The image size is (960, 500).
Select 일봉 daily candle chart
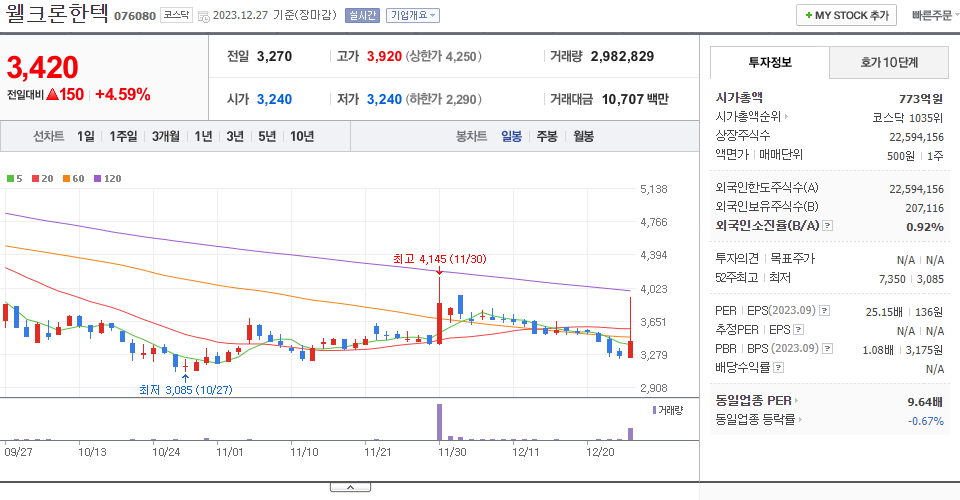[511, 136]
